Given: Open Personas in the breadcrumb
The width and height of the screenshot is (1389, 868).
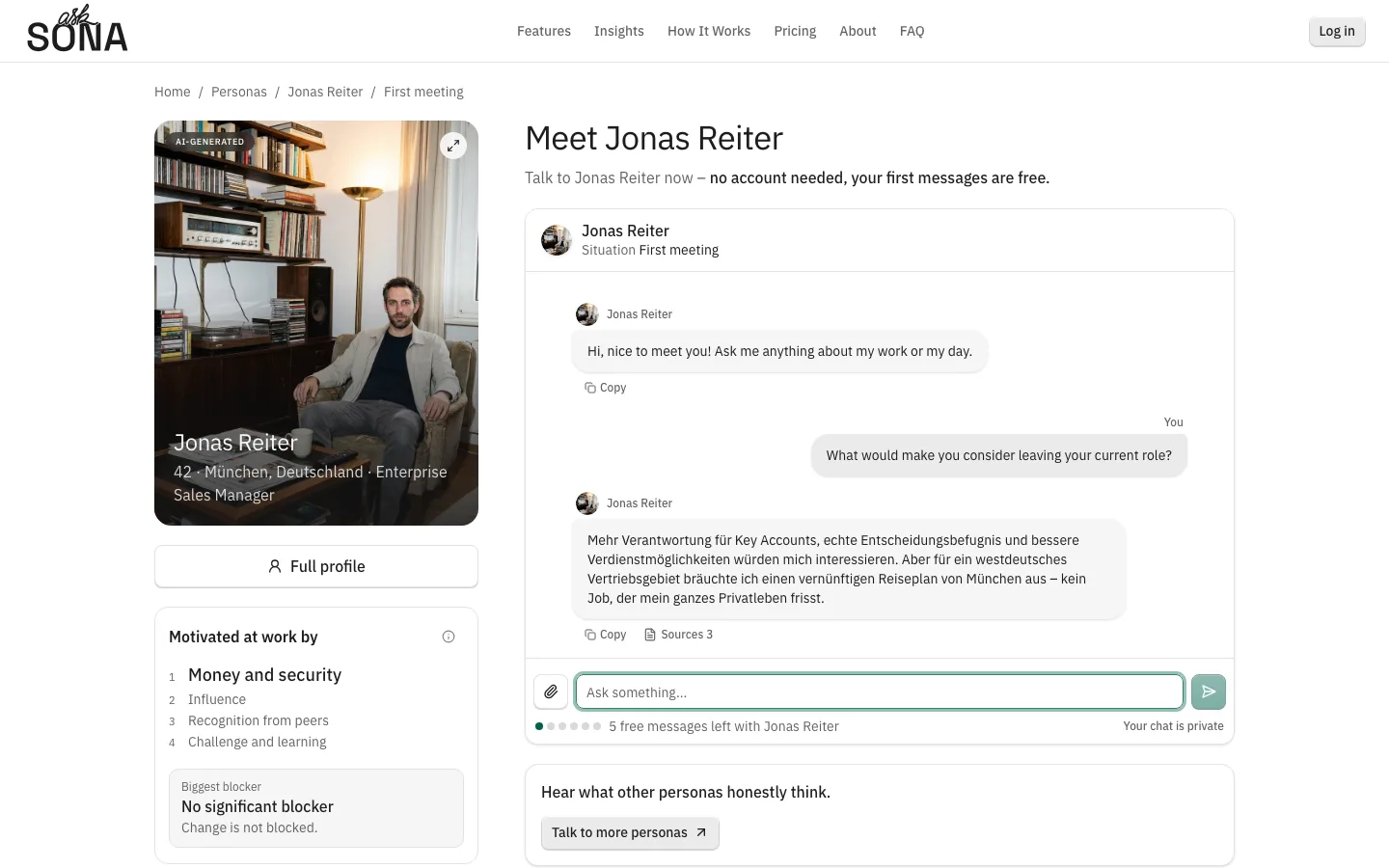Looking at the screenshot, I should point(239,92).
